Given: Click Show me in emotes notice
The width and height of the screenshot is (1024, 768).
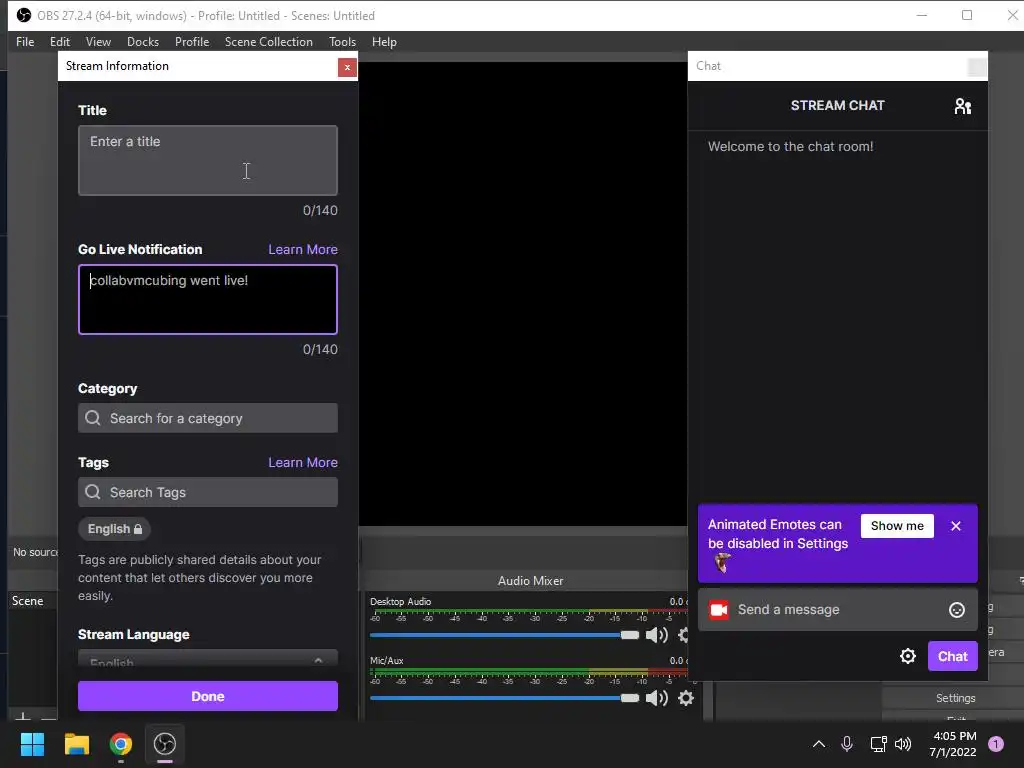Looking at the screenshot, I should click(897, 526).
